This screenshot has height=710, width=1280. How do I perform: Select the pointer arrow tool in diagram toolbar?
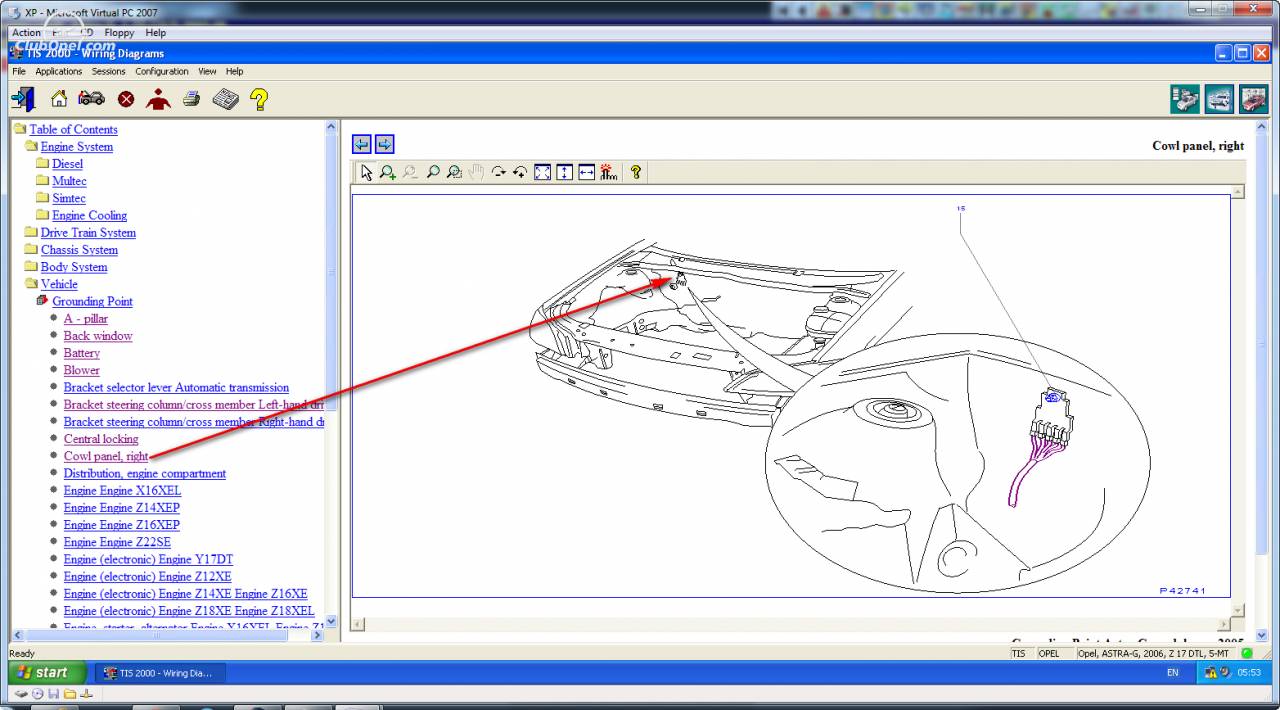coord(366,172)
